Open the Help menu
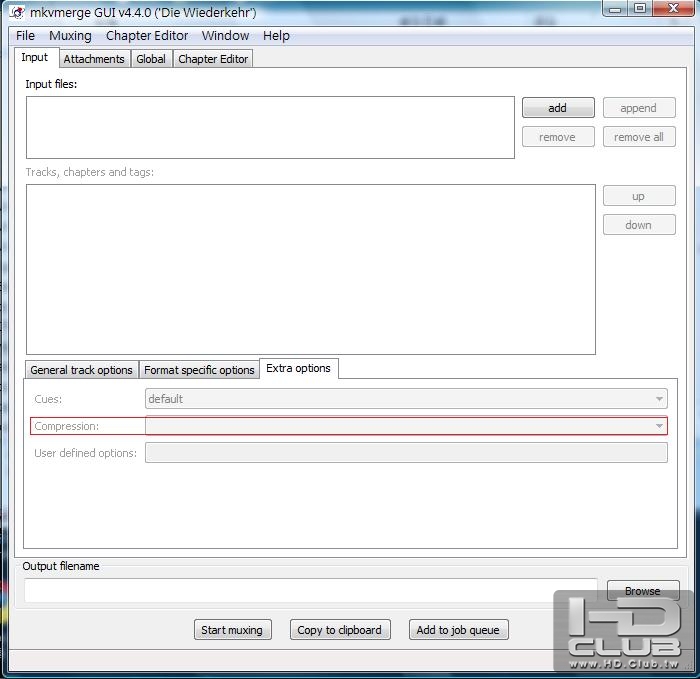This screenshot has width=700, height=679. [276, 36]
